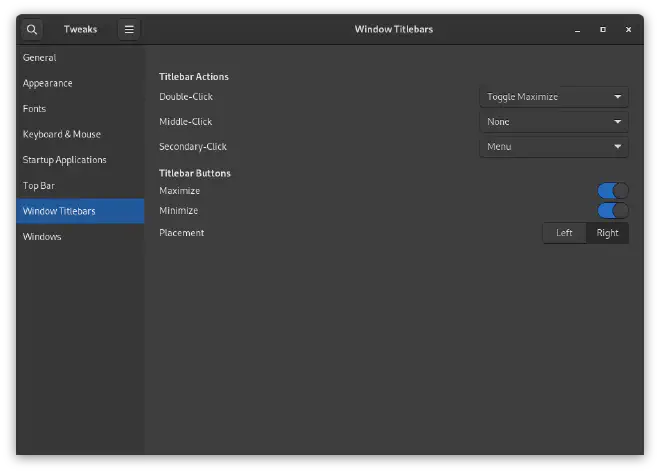Toggle the Maximize titlebar button switch
This screenshot has width=660, height=473.
(612, 191)
